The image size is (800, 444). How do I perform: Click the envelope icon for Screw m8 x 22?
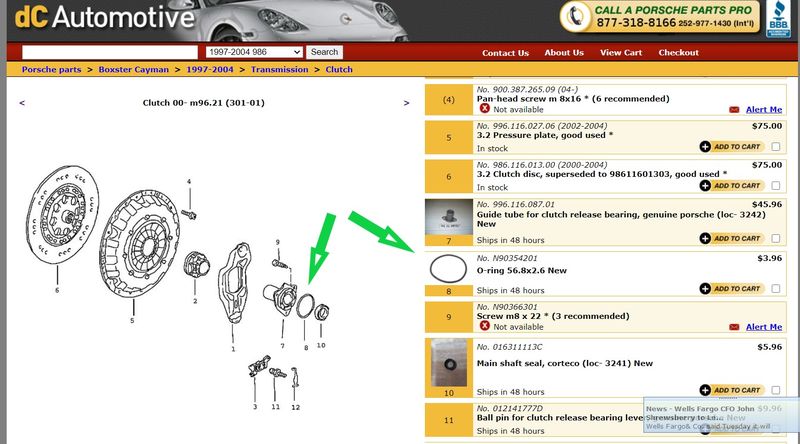coord(734,327)
